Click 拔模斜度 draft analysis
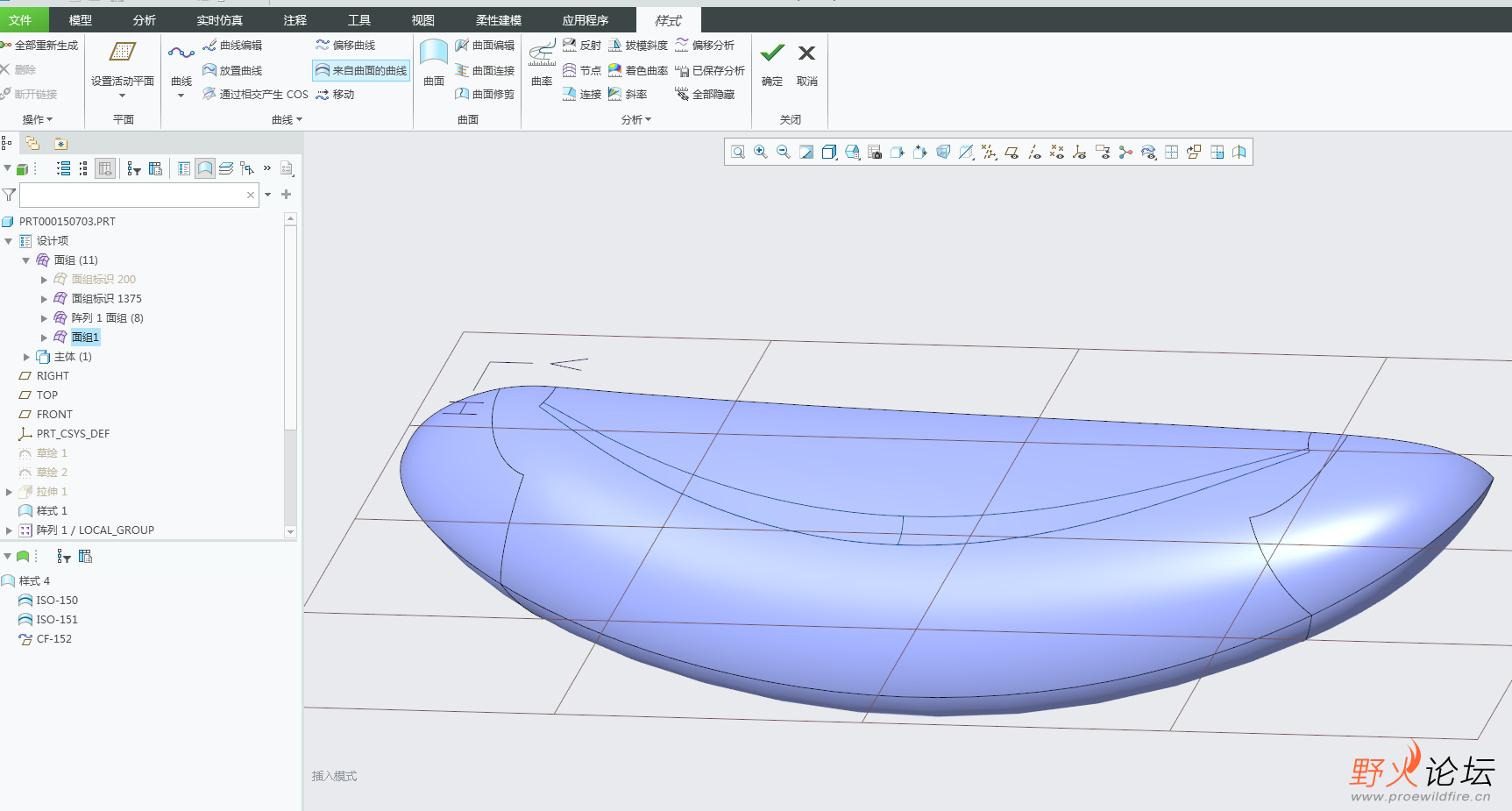The height and width of the screenshot is (811, 1512). 638,46
